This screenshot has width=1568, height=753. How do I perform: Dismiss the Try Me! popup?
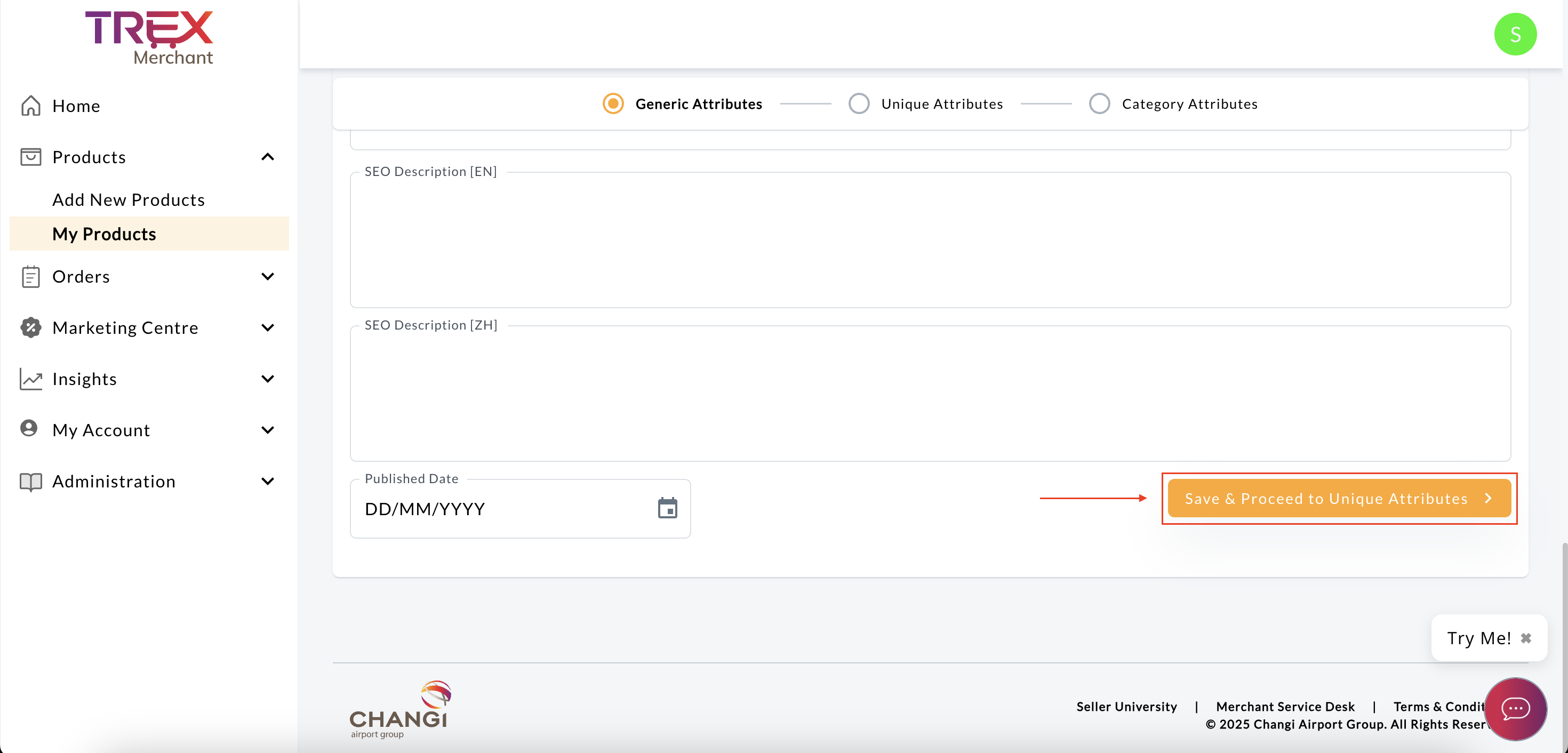tap(1525, 638)
